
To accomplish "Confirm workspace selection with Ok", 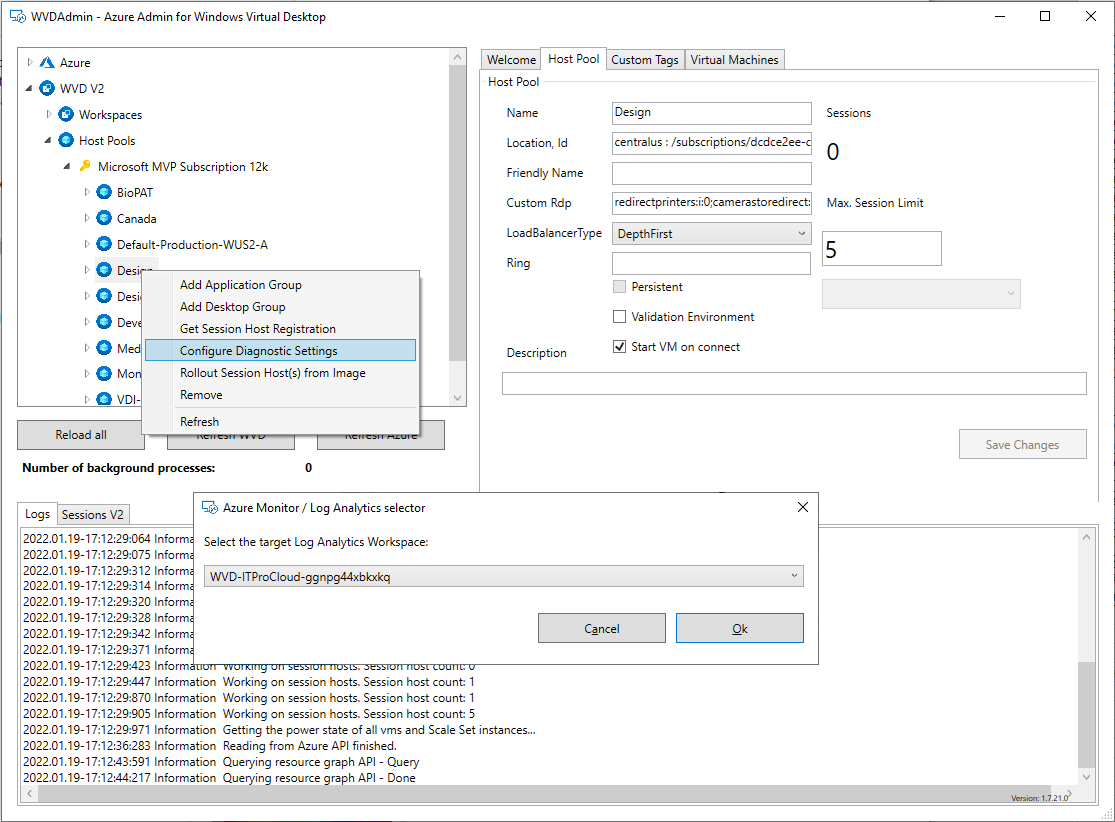I will (x=740, y=629).
